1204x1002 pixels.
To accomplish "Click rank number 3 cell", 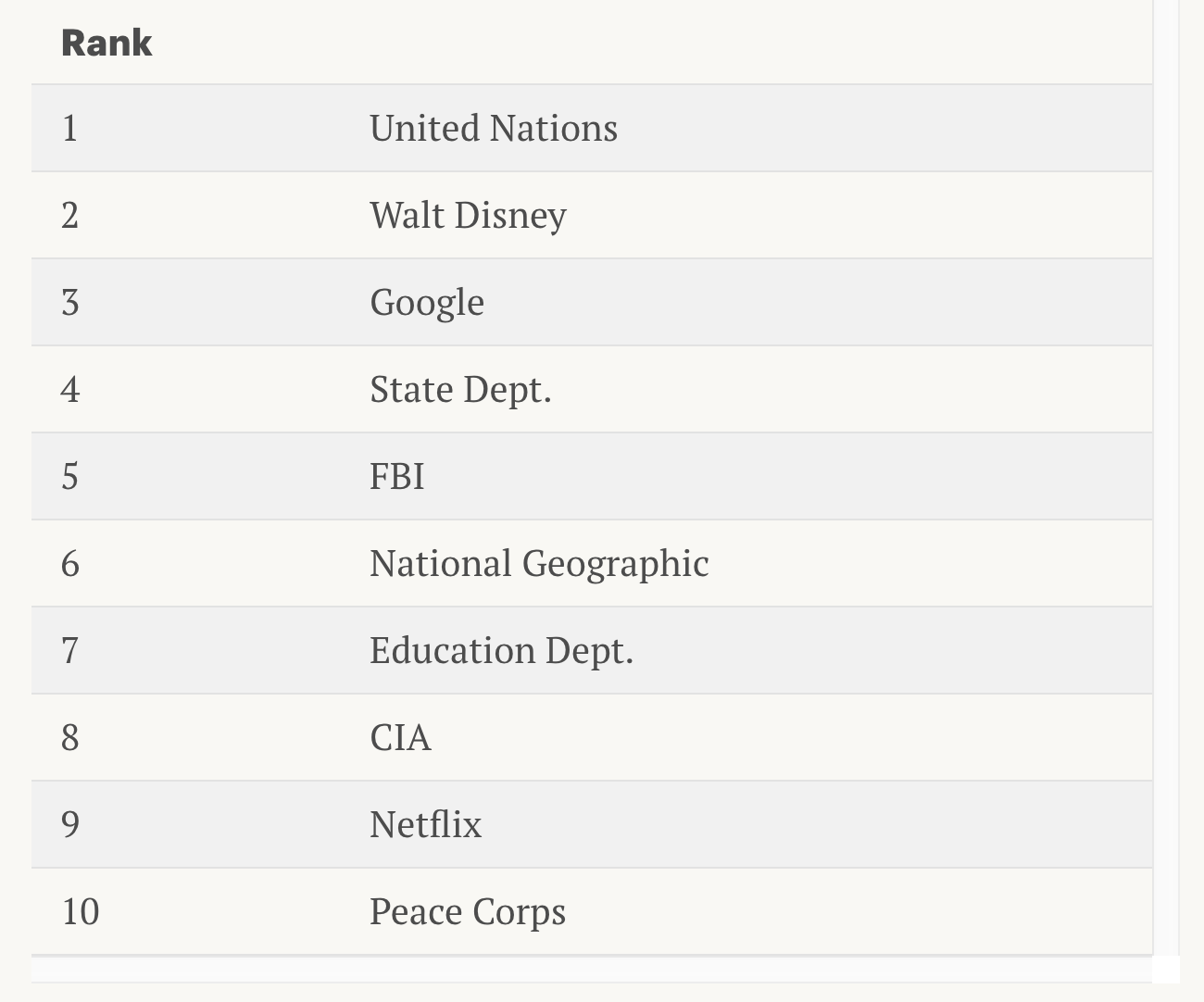I will 69,303.
